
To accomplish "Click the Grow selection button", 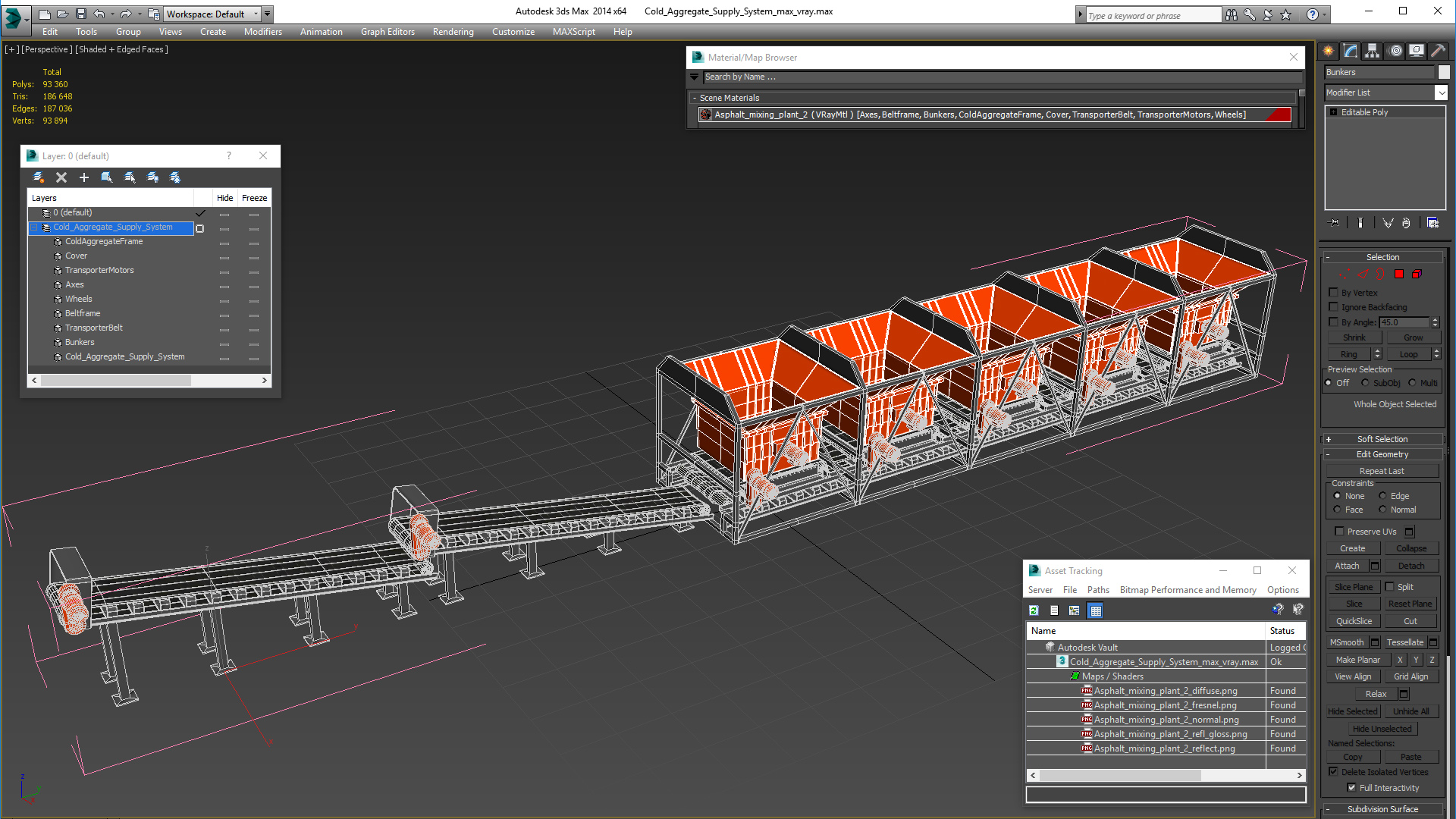I will tap(1413, 337).
